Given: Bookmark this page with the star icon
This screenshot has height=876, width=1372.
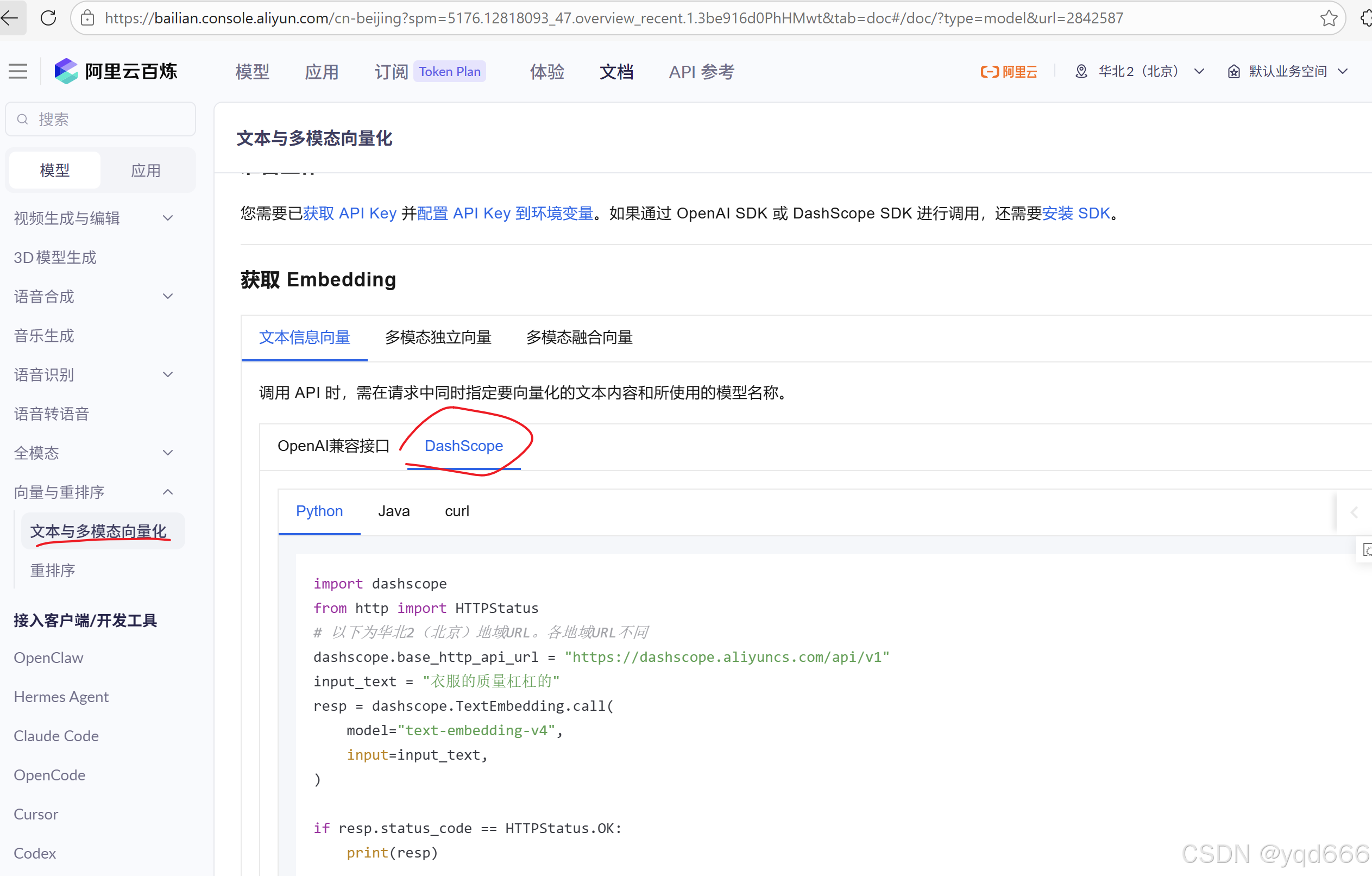Looking at the screenshot, I should tap(1328, 18).
